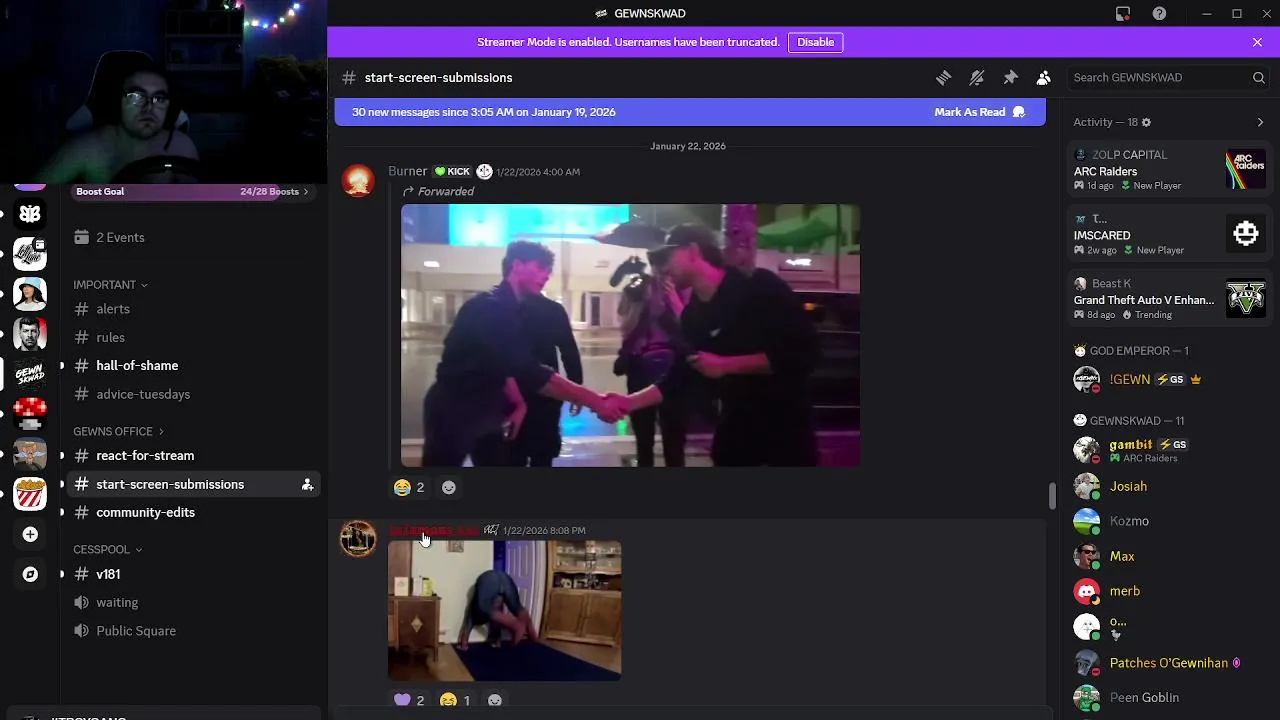Click the search magnifier icon

1258,78
